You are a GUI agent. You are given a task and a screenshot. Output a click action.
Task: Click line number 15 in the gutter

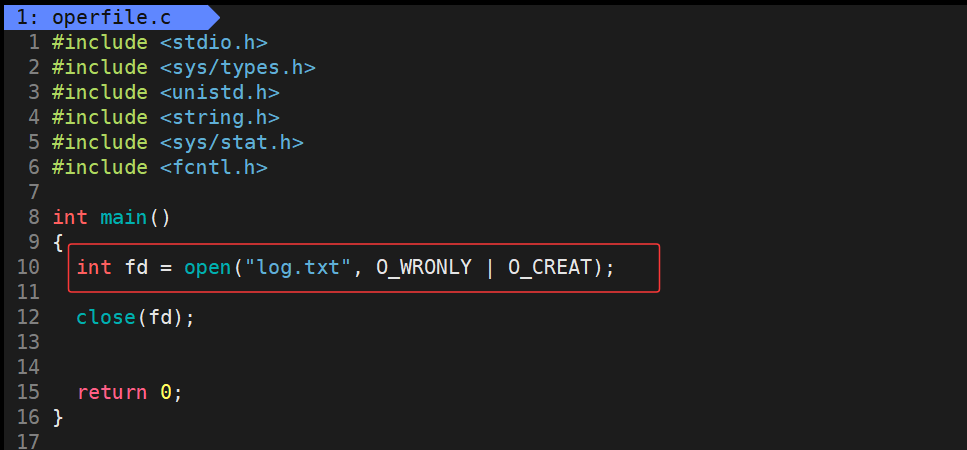pyautogui.click(x=28, y=392)
